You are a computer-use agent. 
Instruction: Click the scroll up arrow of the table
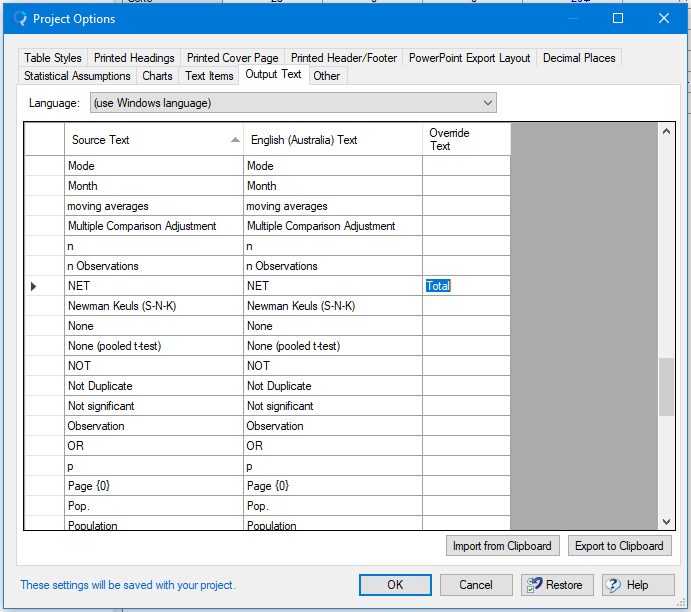click(666, 131)
